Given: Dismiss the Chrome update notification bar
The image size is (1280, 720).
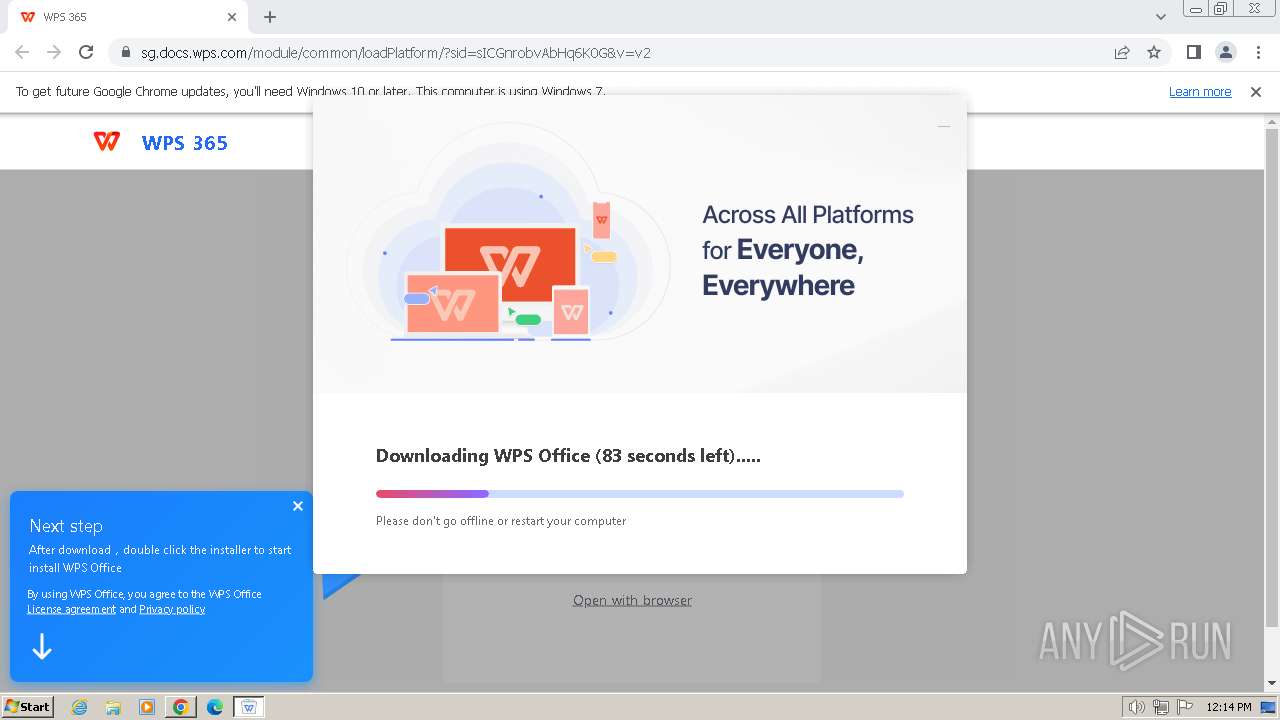Looking at the screenshot, I should pyautogui.click(x=1256, y=91).
